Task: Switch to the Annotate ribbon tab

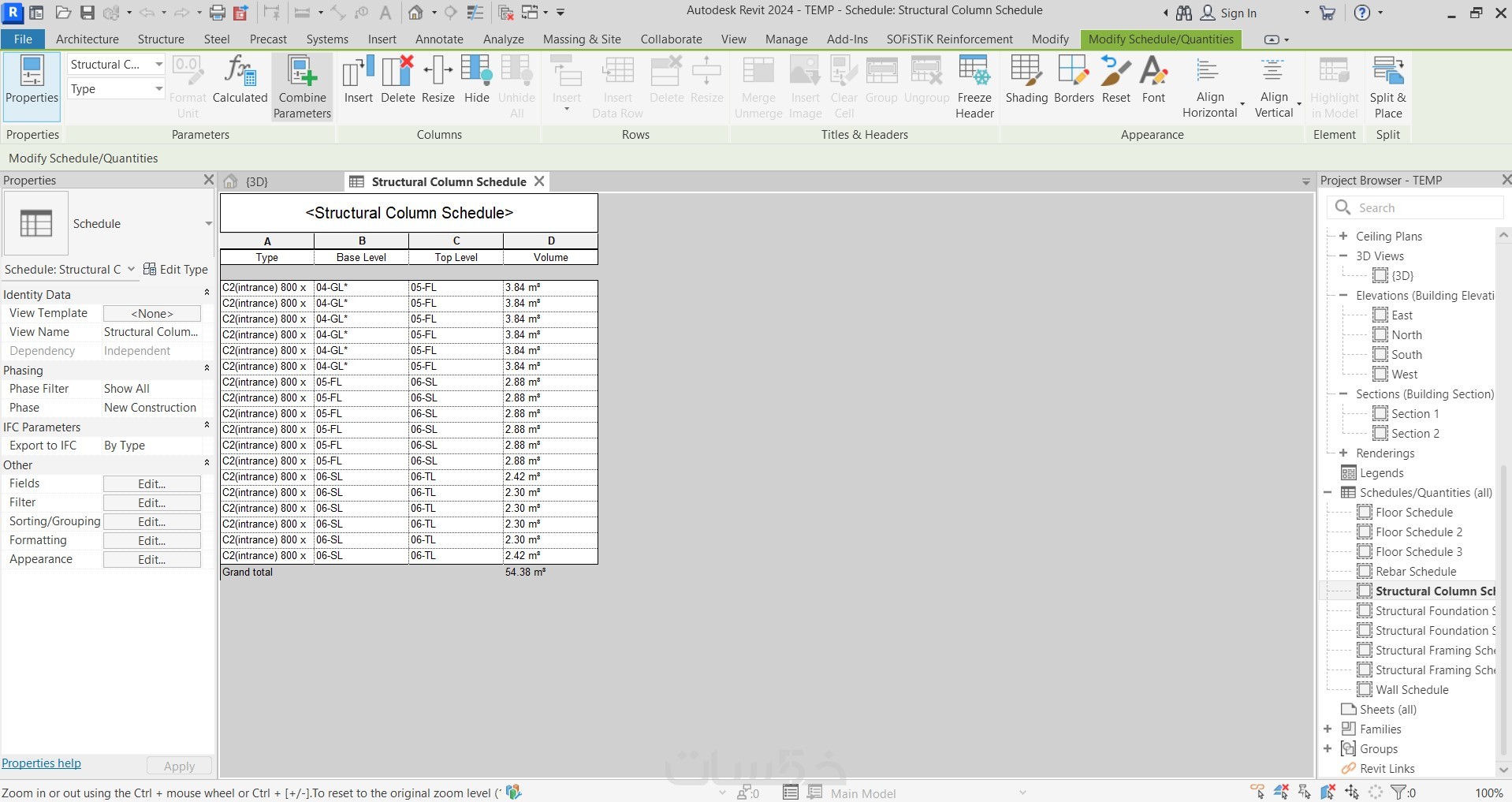Action: coord(439,39)
